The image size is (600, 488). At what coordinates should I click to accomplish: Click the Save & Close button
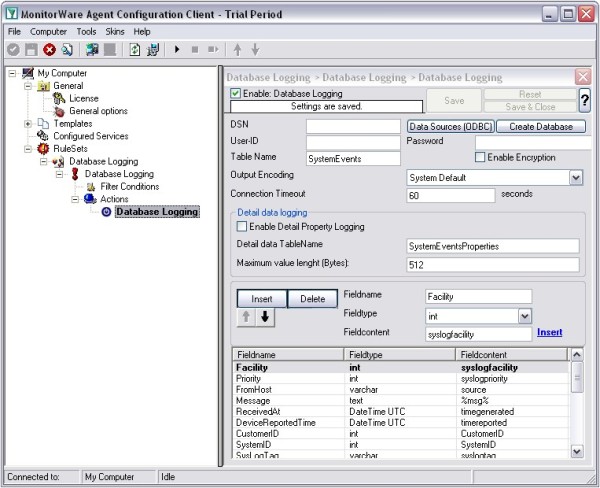click(x=530, y=107)
